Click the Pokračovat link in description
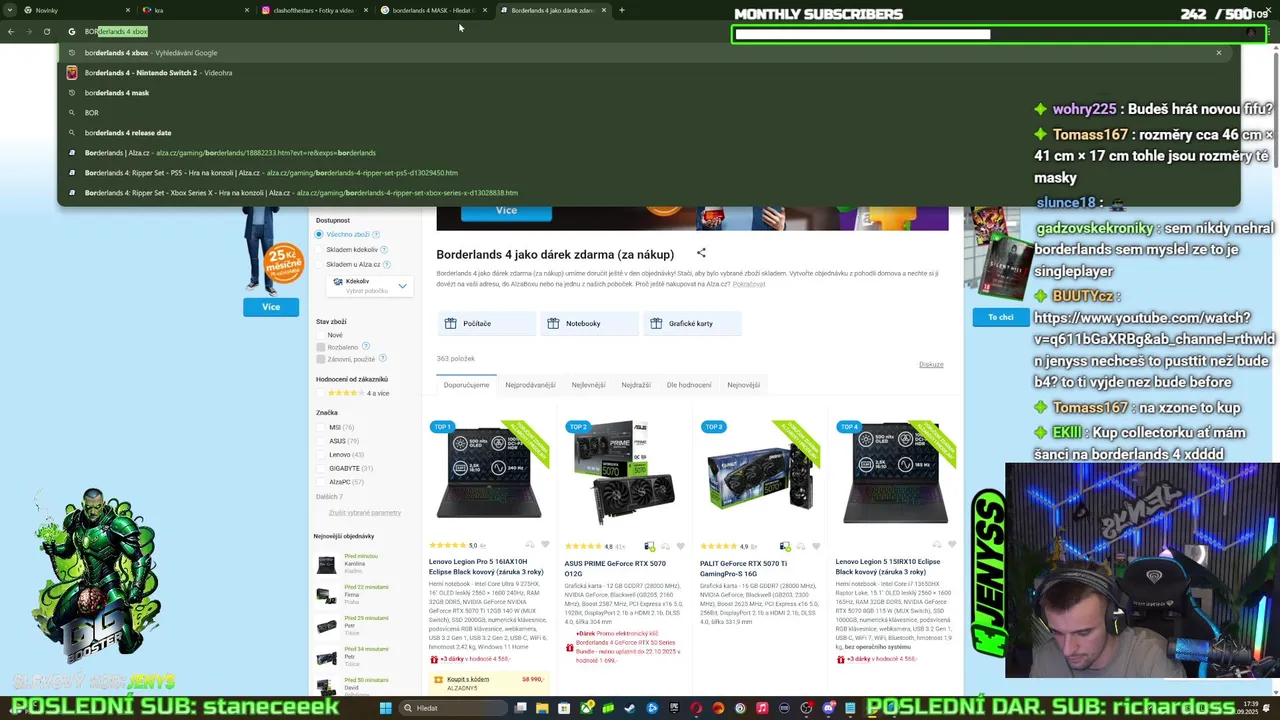 pos(748,284)
